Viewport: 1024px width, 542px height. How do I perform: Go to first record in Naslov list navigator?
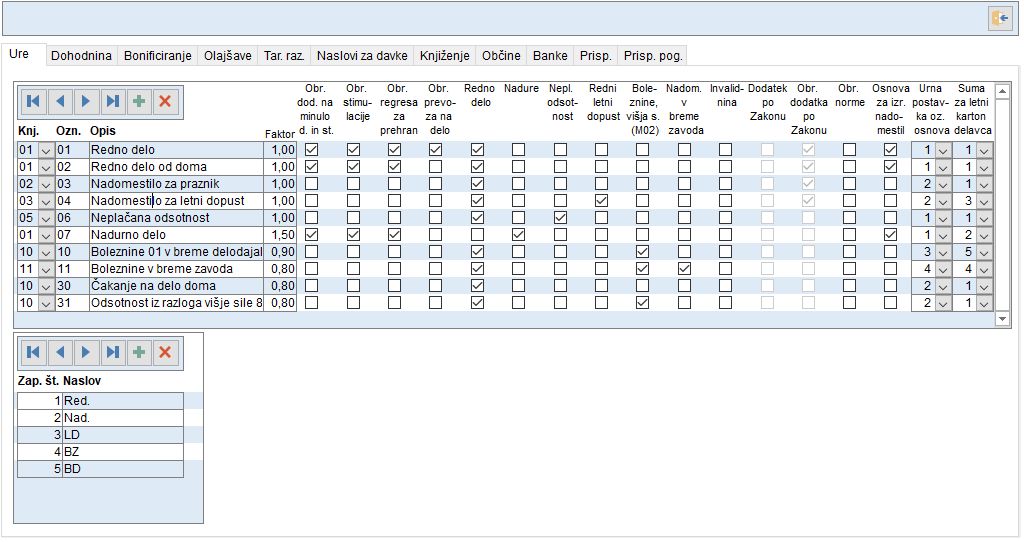pyautogui.click(x=33, y=353)
